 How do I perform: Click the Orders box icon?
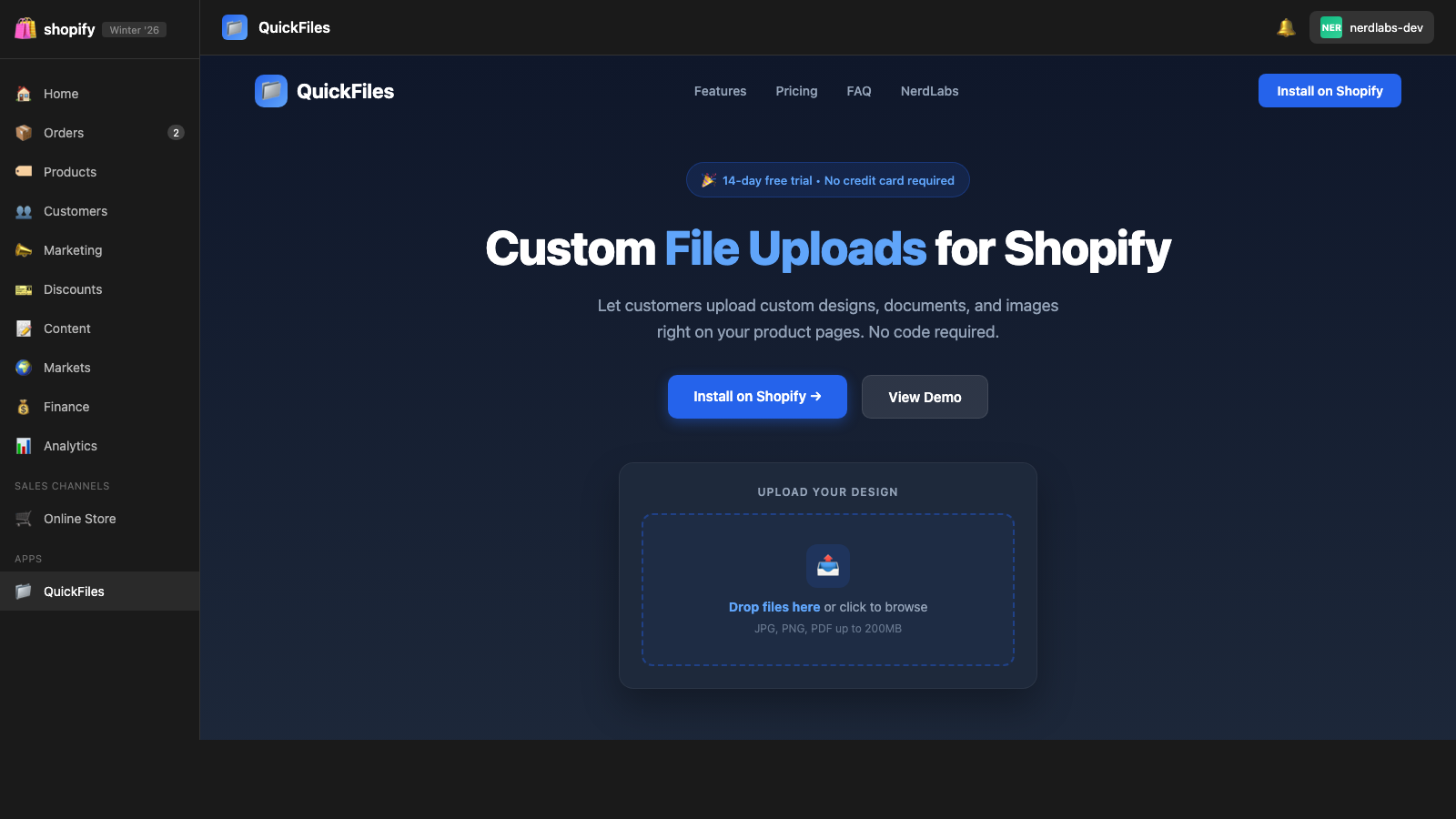(x=24, y=133)
